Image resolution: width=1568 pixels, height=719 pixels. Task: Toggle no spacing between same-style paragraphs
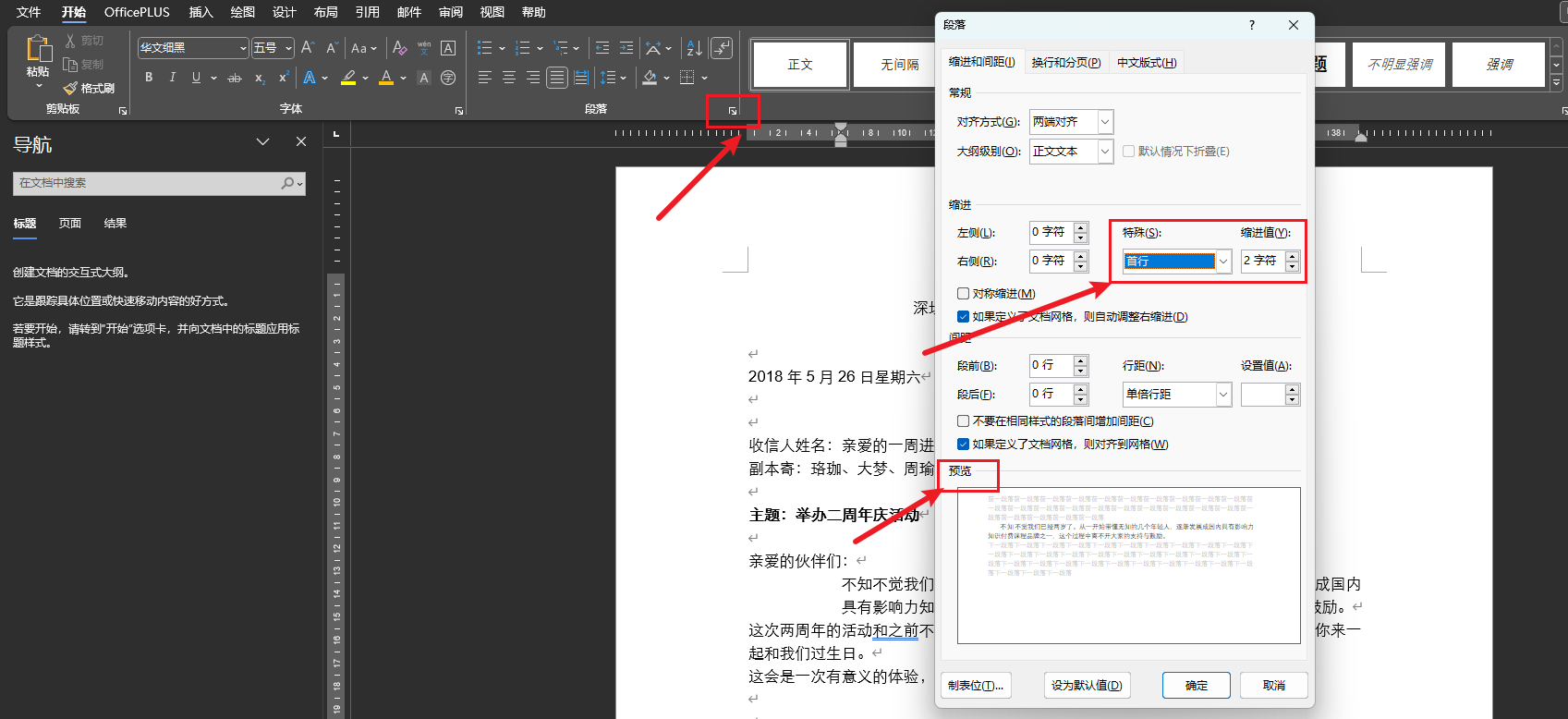click(963, 421)
